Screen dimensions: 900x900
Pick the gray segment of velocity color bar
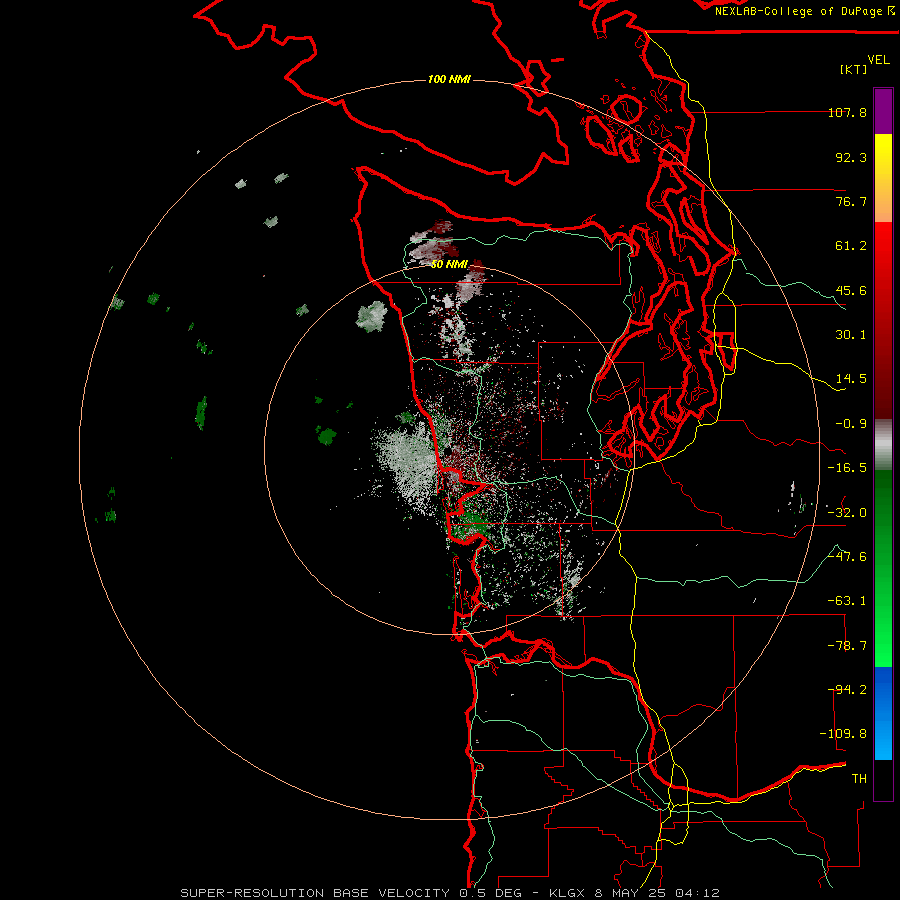pos(883,445)
